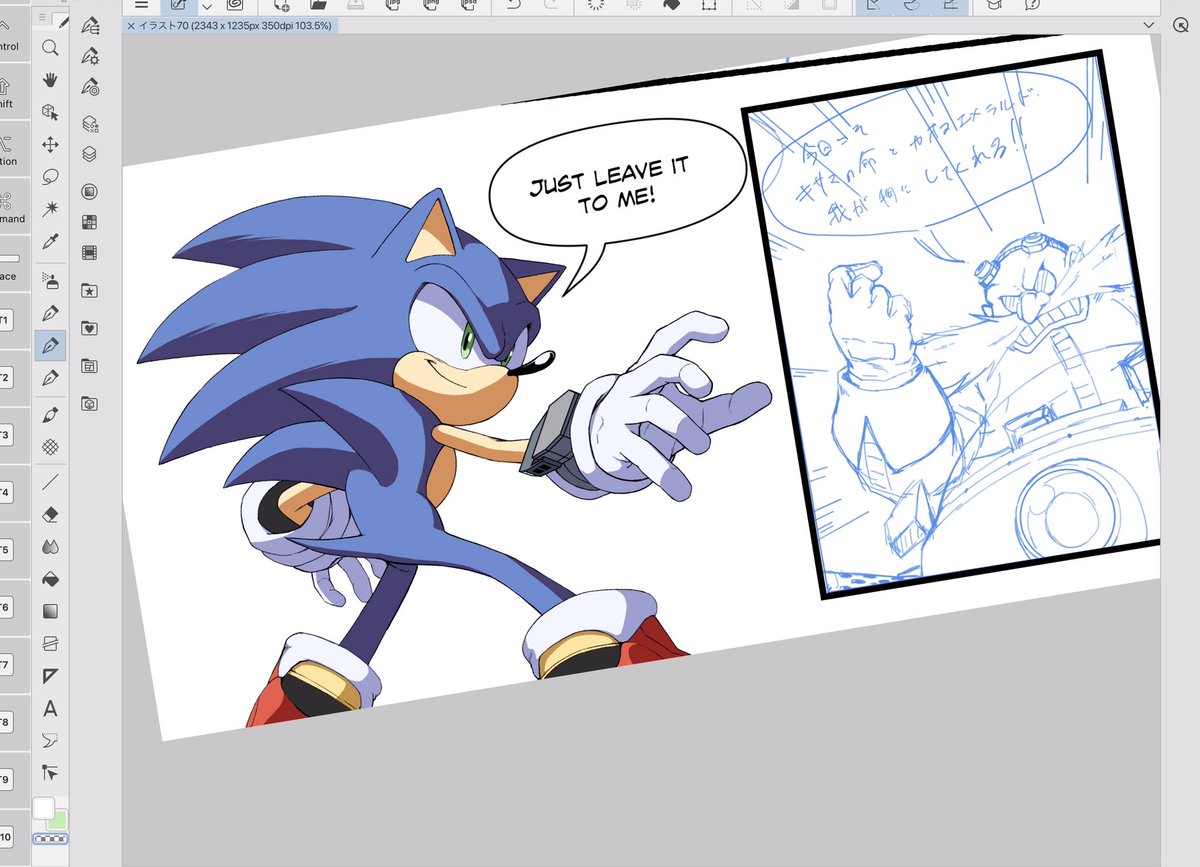1200x867 pixels.
Task: Open the Layer stack palette icon
Action: (90, 154)
